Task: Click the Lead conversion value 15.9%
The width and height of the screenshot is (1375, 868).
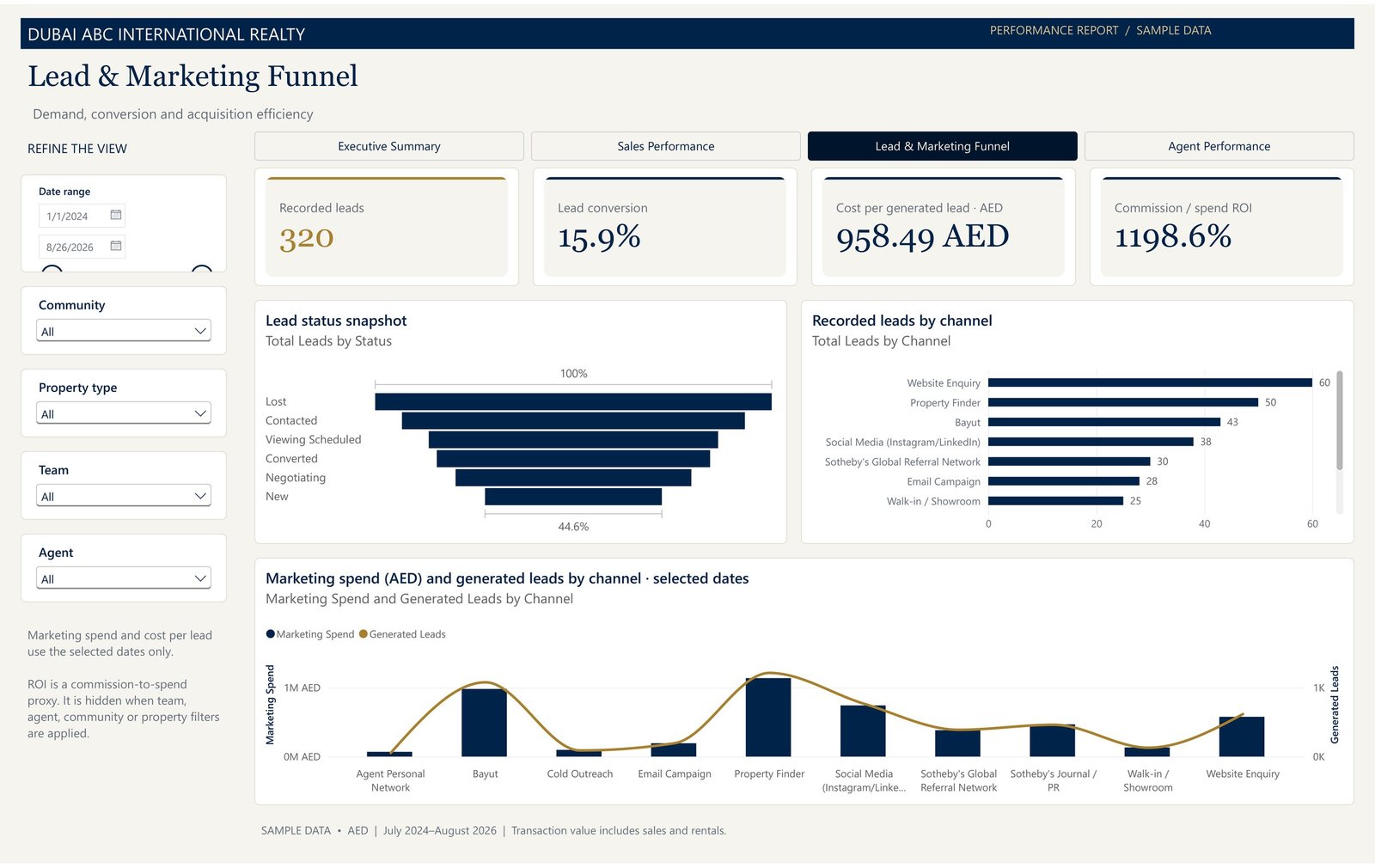Action: click(599, 237)
